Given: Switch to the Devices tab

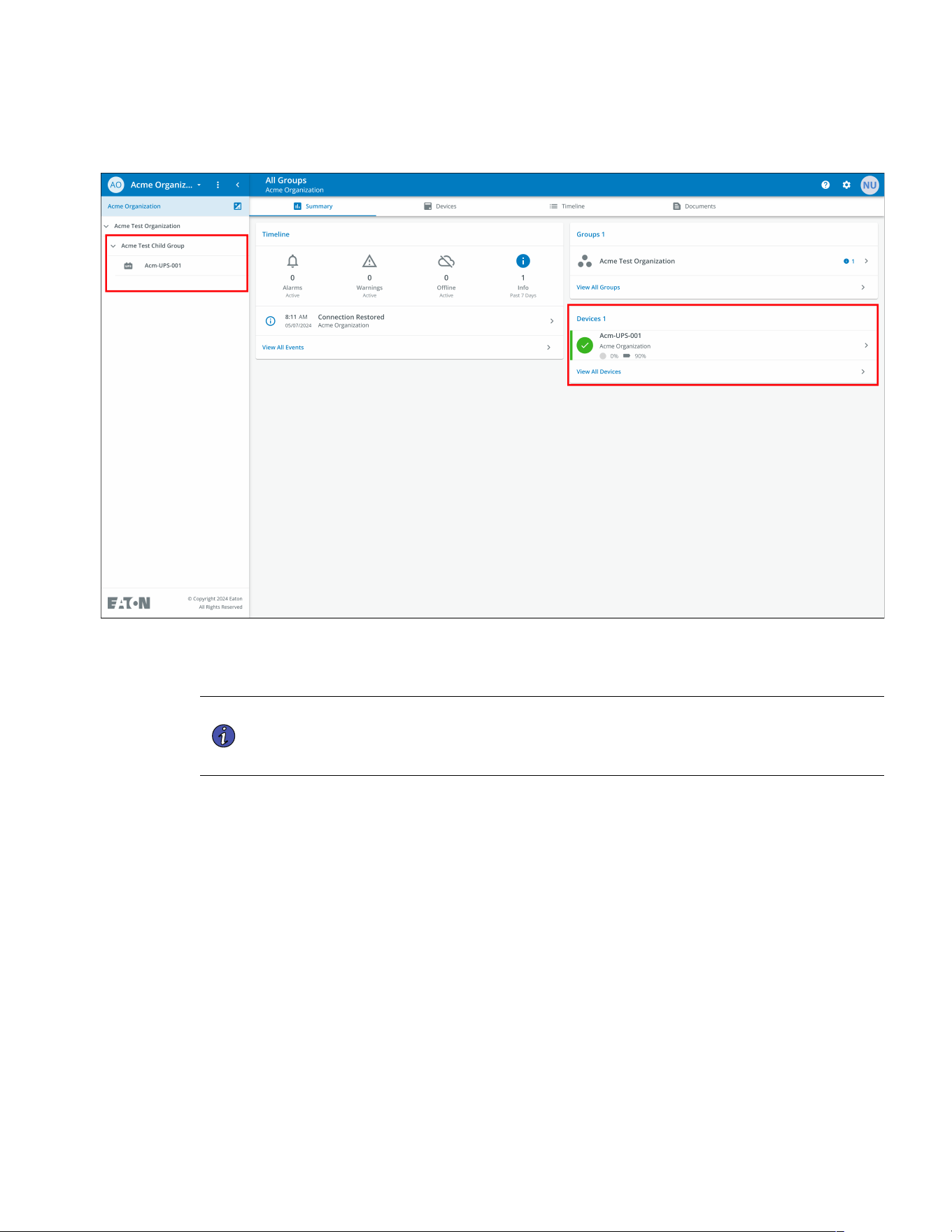Looking at the screenshot, I should 440,206.
